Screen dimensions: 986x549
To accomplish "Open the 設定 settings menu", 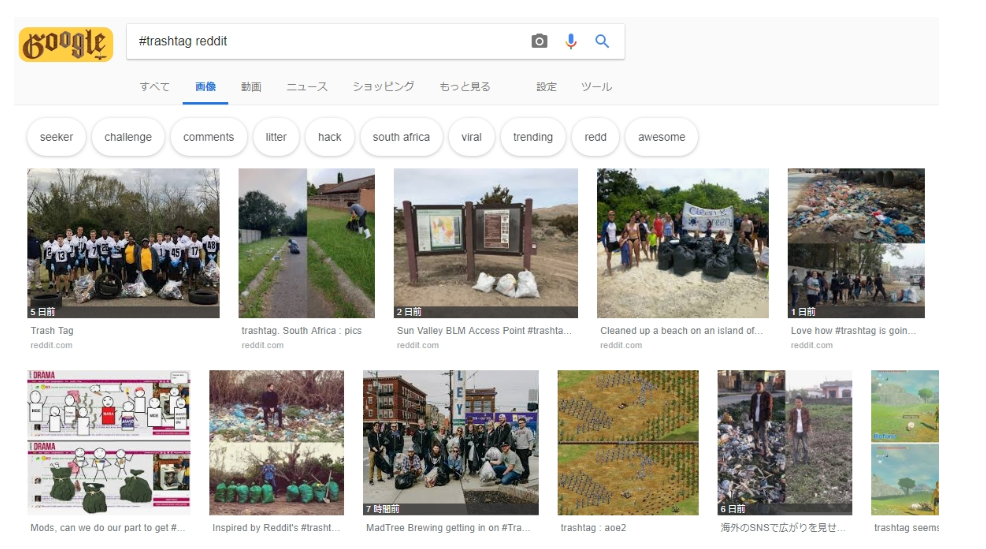I will click(546, 87).
